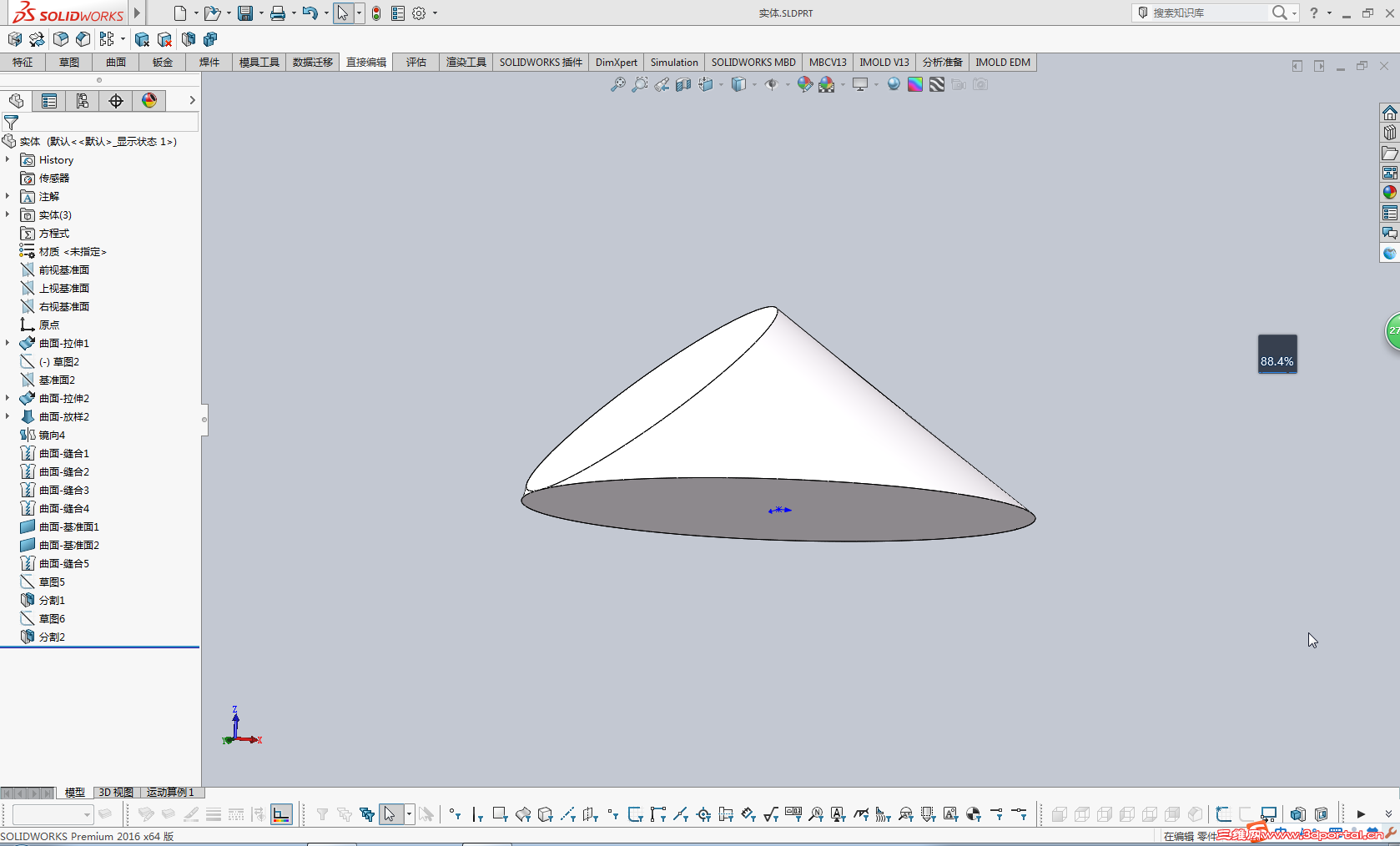Open the Help question mark menu
1400x846 pixels.
(1314, 13)
